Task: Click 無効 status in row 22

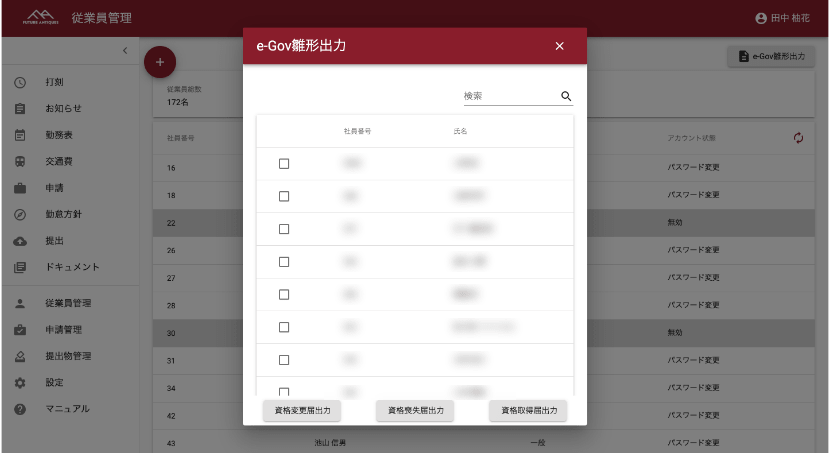Action: (674, 223)
